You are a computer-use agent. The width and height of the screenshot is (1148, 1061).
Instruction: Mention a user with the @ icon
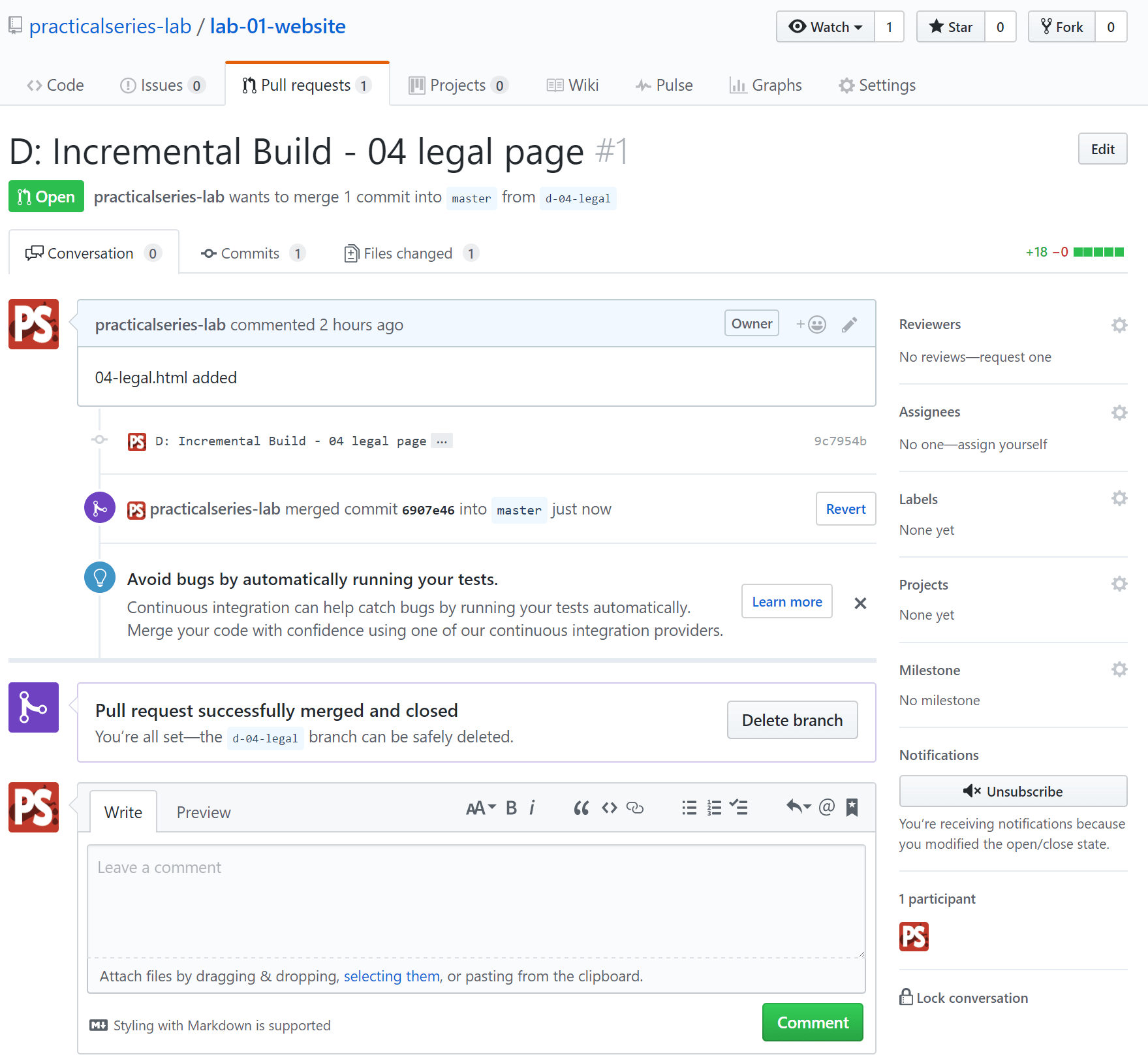[x=827, y=807]
